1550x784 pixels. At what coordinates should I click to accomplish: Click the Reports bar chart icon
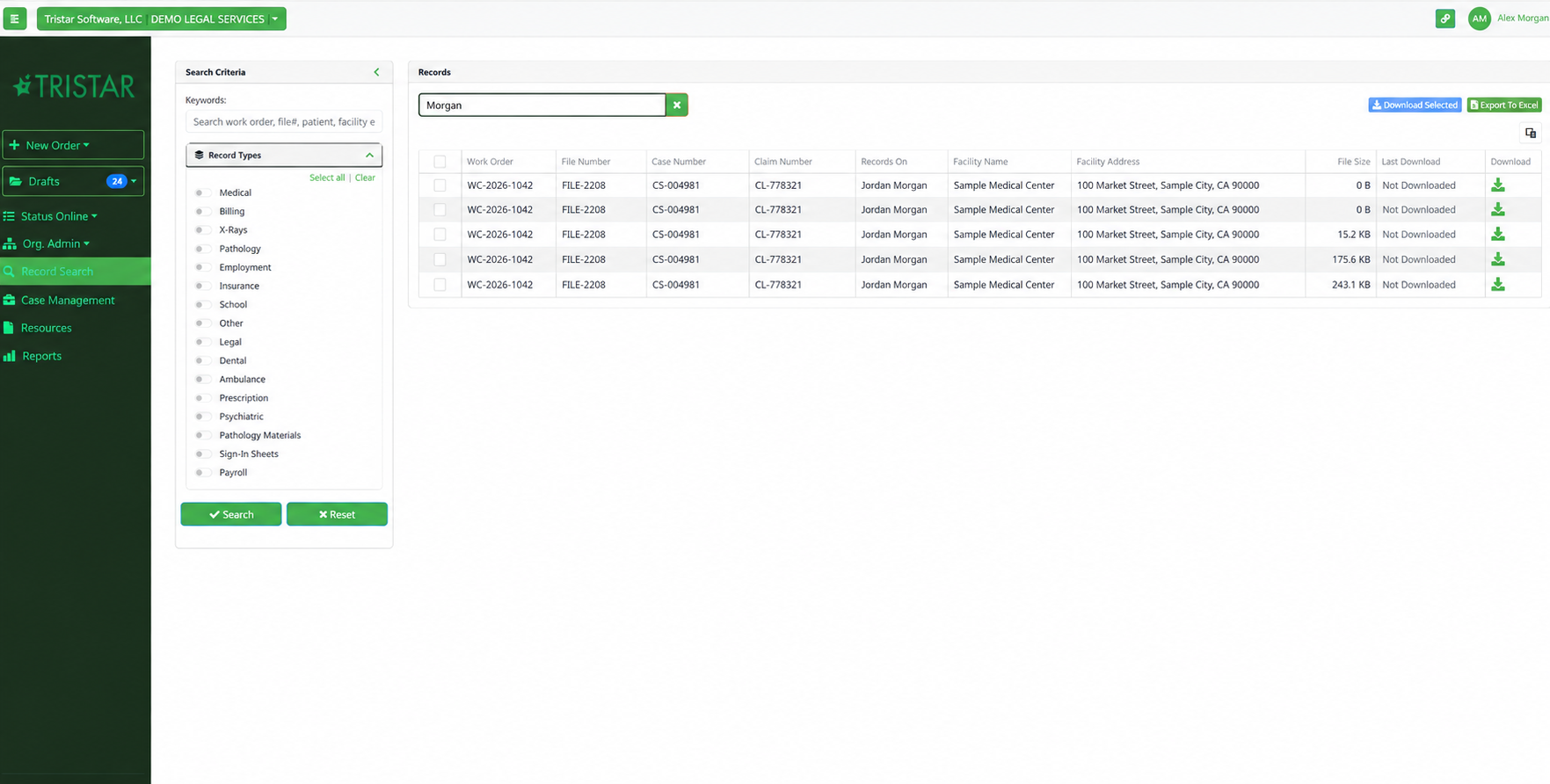point(9,356)
